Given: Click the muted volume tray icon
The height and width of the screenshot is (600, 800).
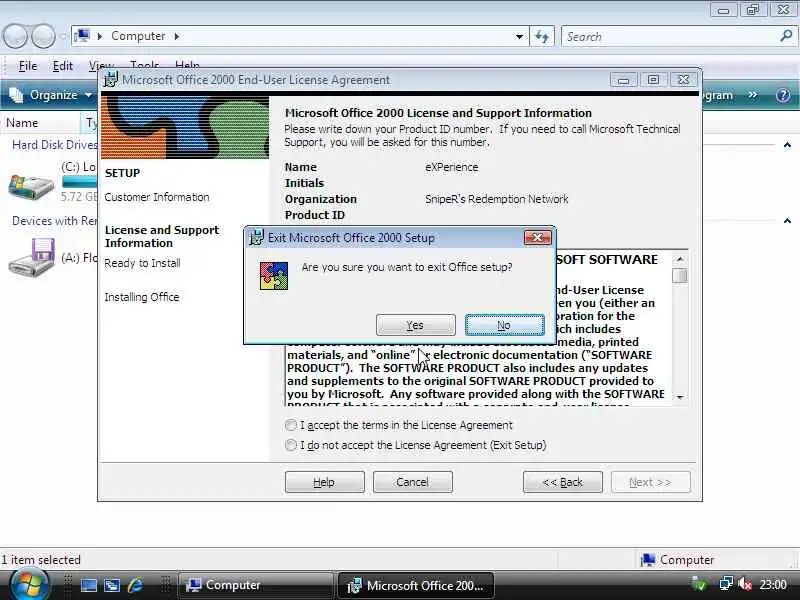Looking at the screenshot, I should click(745, 584).
